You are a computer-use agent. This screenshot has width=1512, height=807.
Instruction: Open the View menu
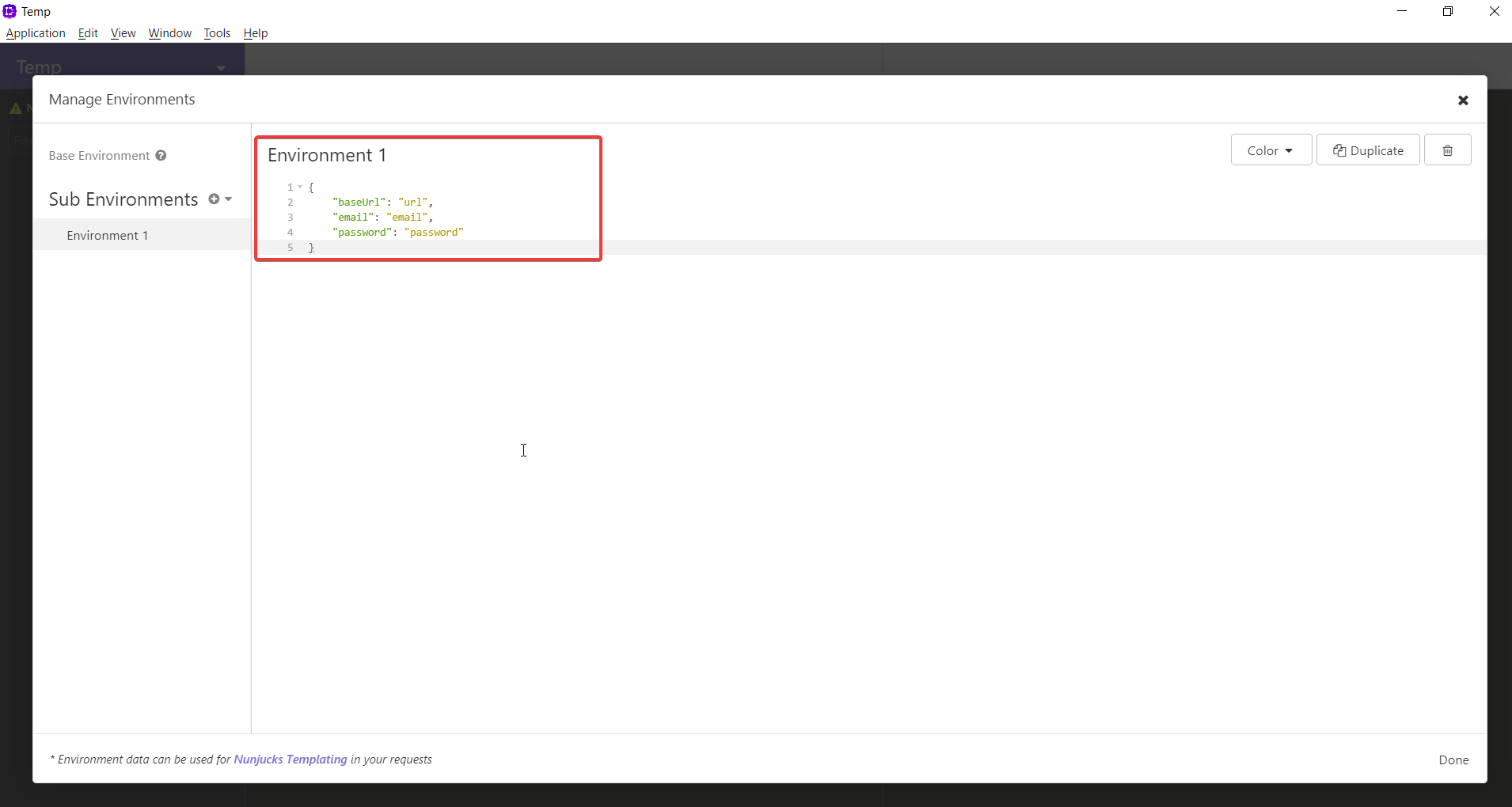pos(123,33)
